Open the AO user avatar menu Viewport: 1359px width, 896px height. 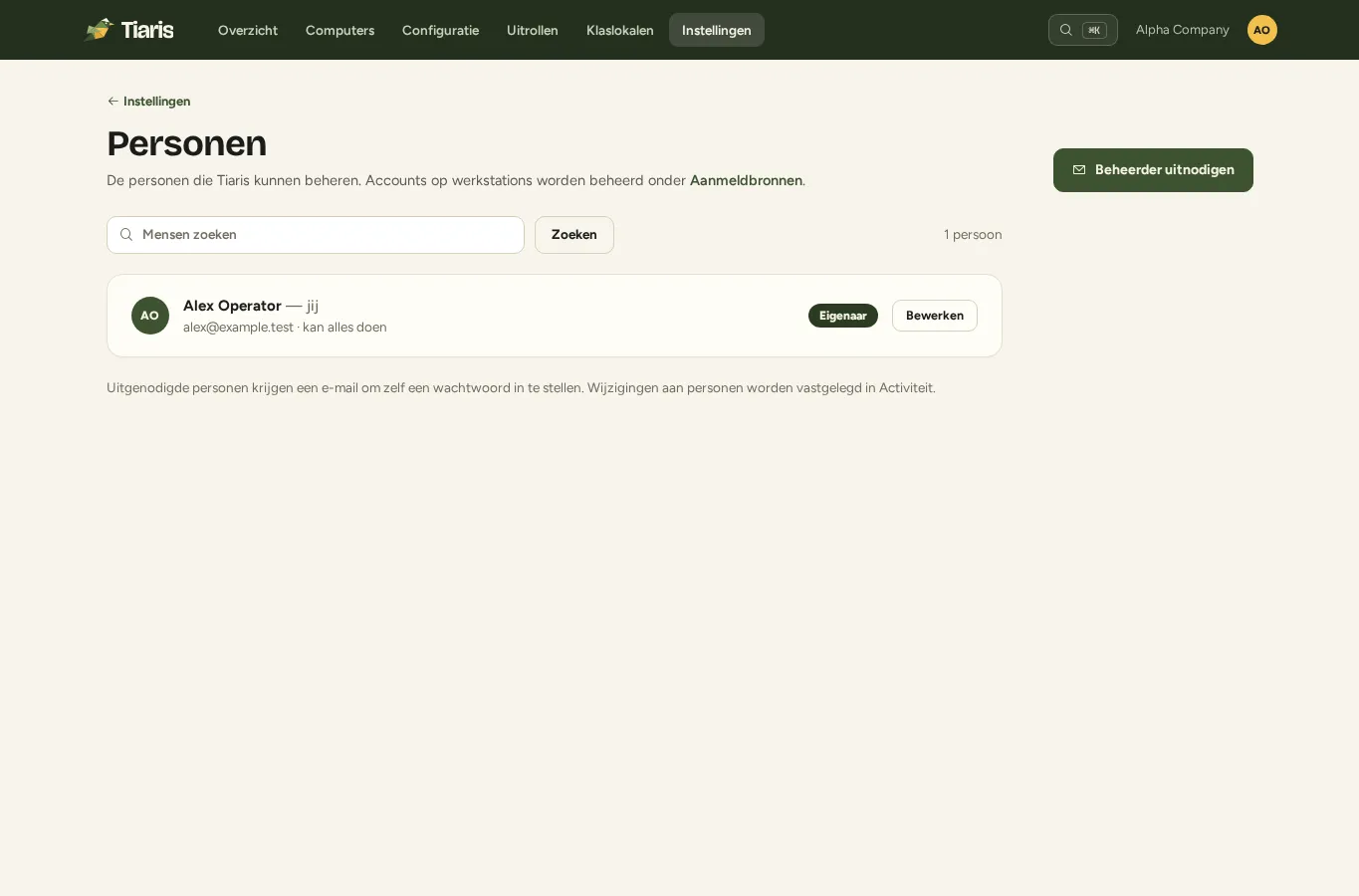click(1261, 30)
